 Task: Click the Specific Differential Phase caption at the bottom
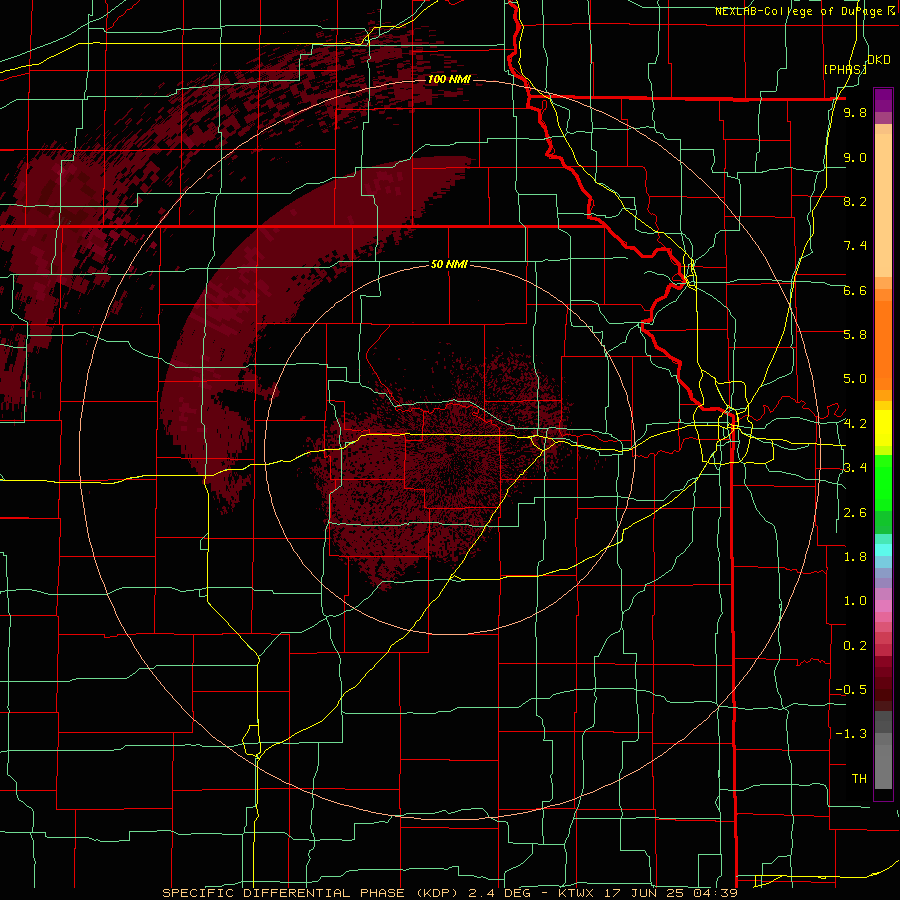click(449, 893)
